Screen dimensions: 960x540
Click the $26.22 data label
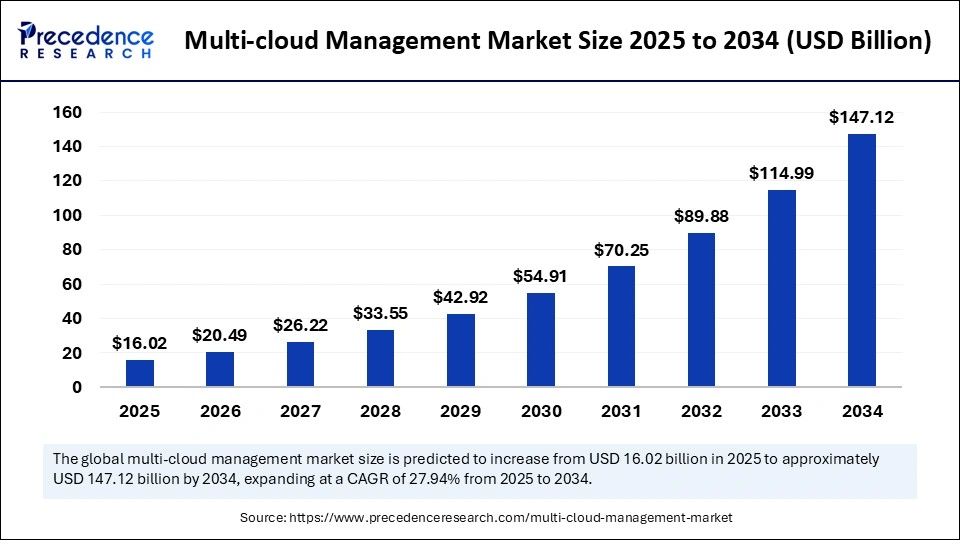coord(300,325)
